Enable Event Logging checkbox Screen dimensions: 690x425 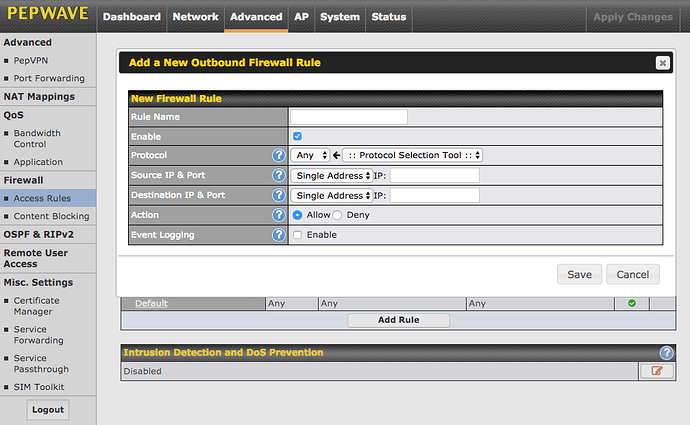pyautogui.click(x=297, y=235)
